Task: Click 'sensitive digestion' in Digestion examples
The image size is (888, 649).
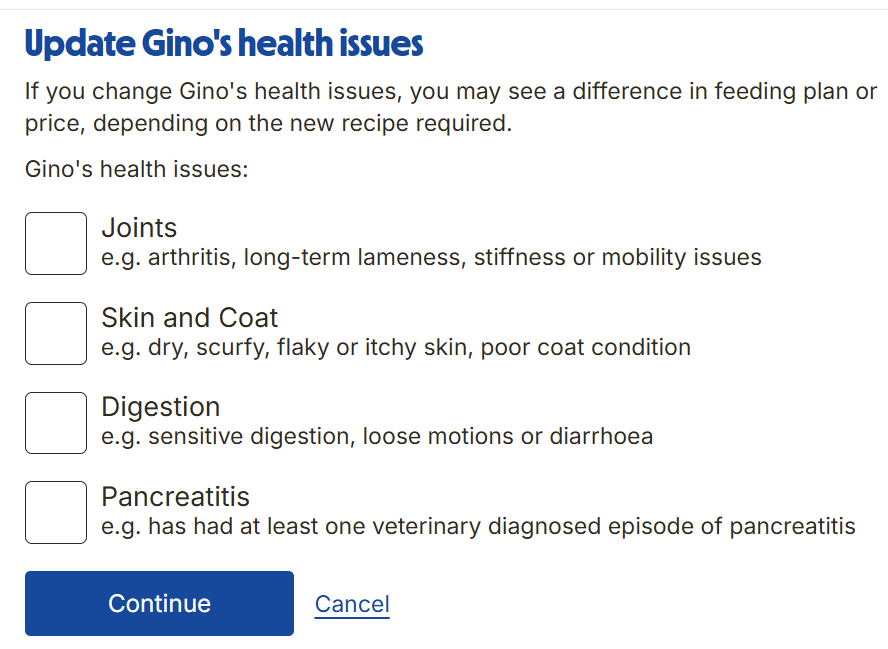Action: click(249, 437)
